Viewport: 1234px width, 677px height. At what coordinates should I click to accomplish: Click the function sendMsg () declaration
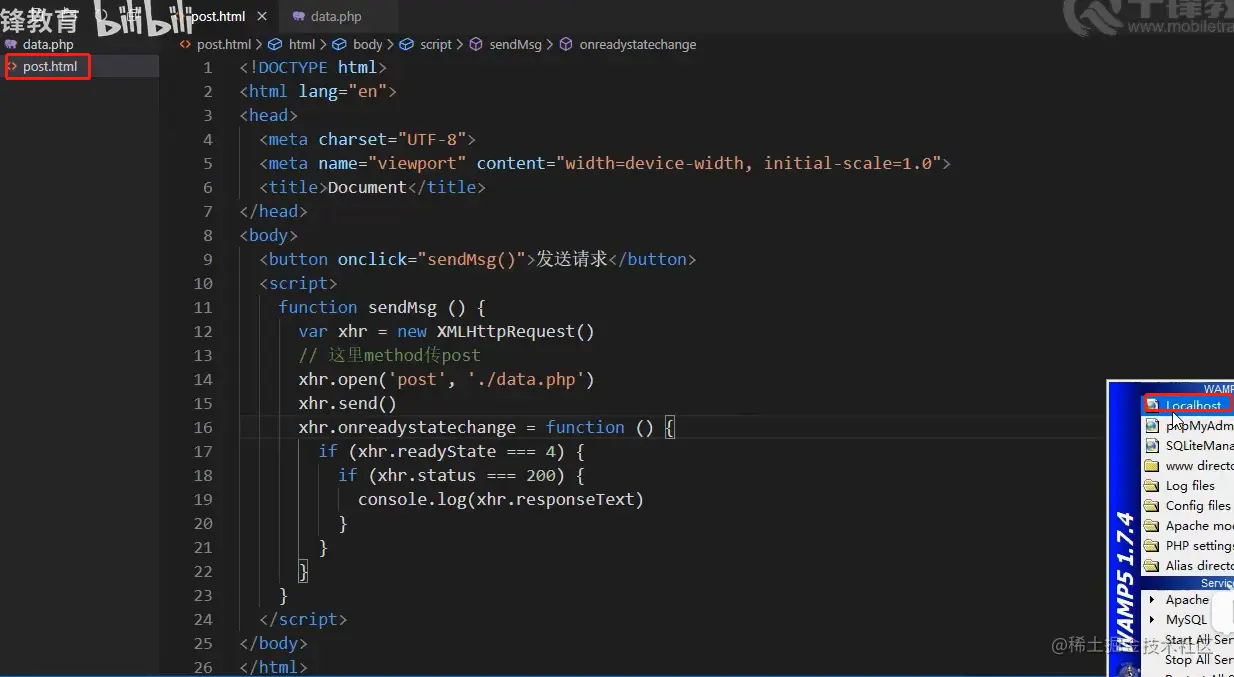point(382,307)
